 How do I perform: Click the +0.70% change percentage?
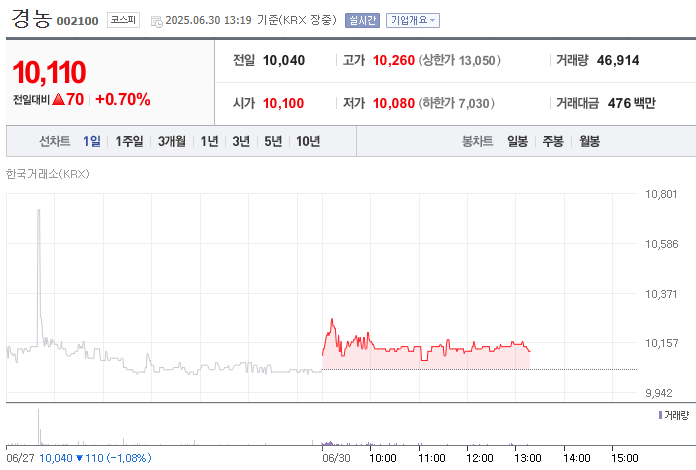pos(123,99)
